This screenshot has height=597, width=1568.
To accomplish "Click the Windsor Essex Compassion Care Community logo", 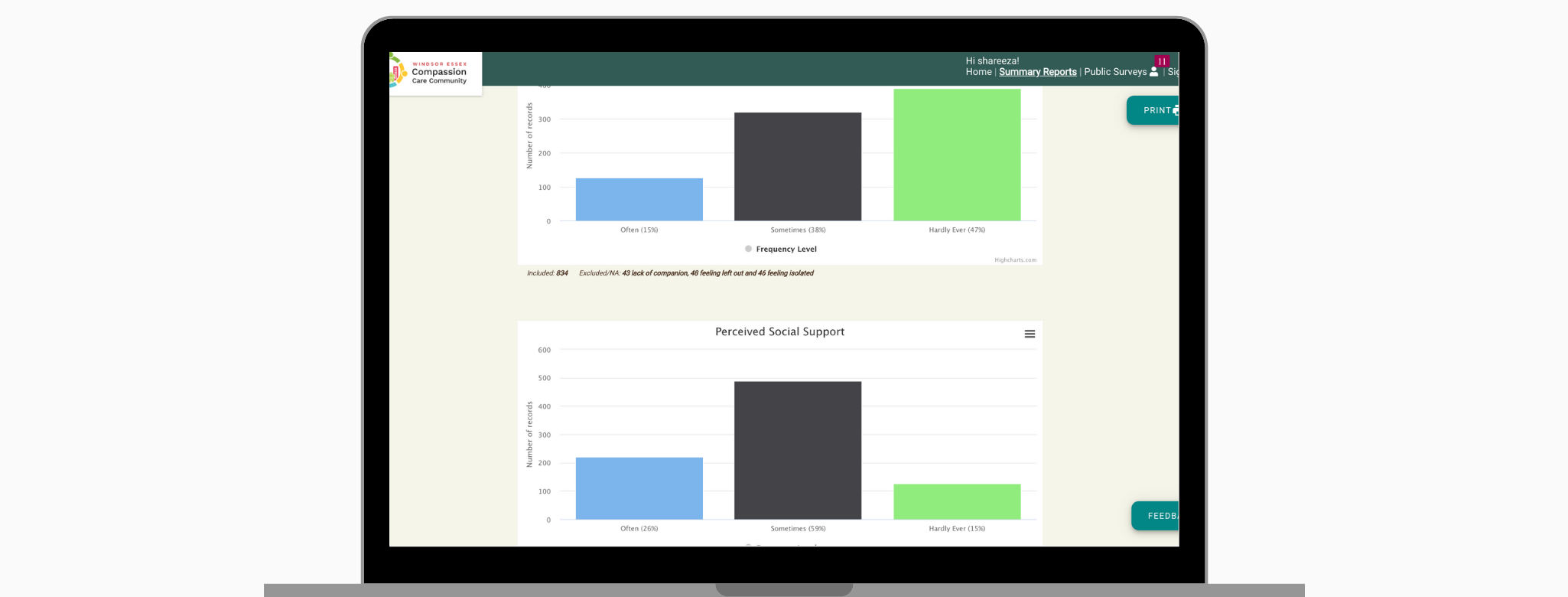I will [434, 73].
